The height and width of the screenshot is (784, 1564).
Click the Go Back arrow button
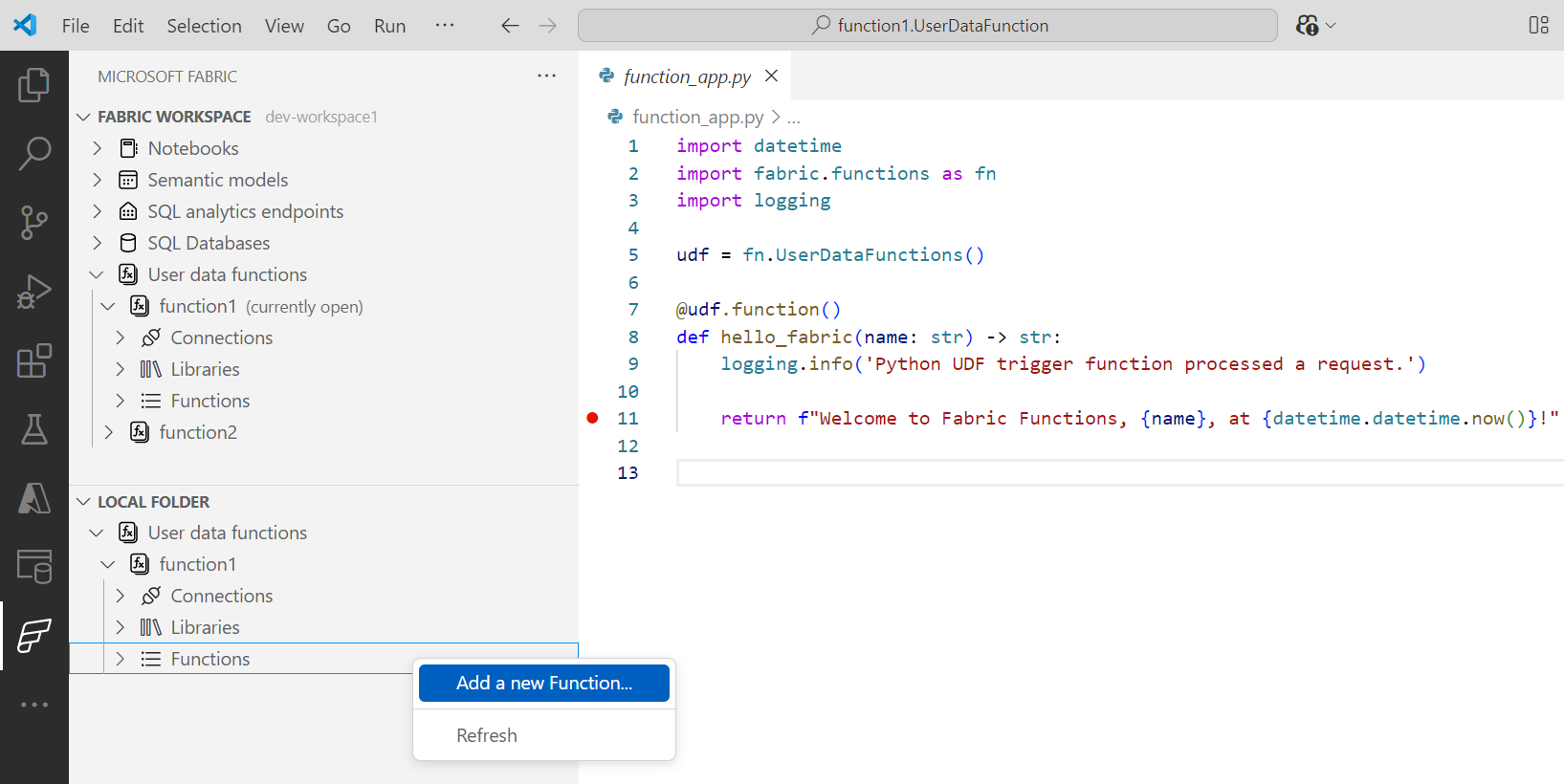[510, 26]
